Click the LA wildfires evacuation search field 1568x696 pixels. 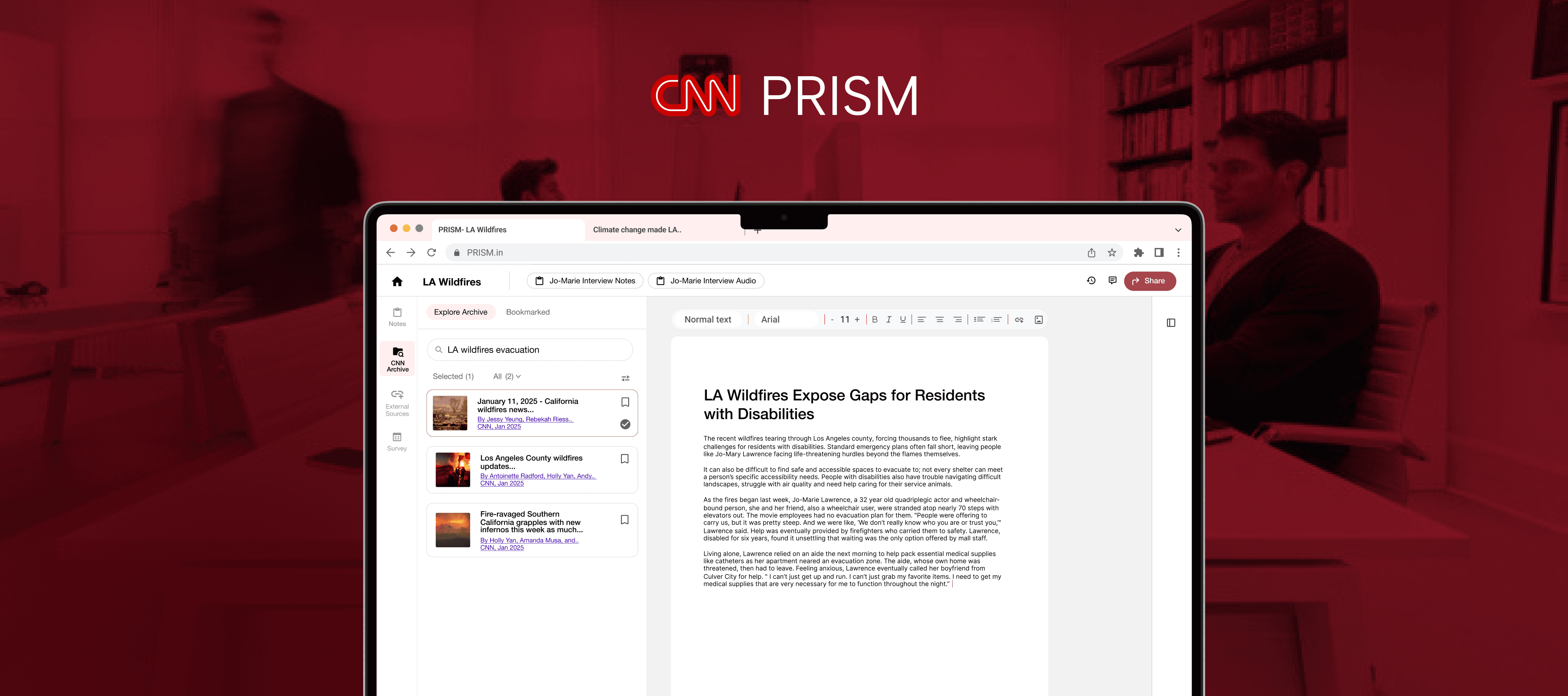pos(530,350)
